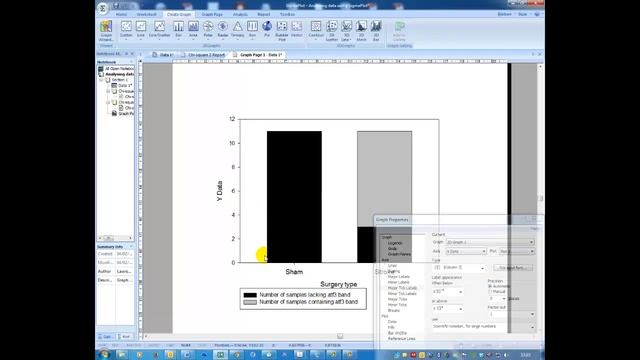Open the Graph Wizard
Viewport: 640px width, 360px height.
[x=106, y=31]
